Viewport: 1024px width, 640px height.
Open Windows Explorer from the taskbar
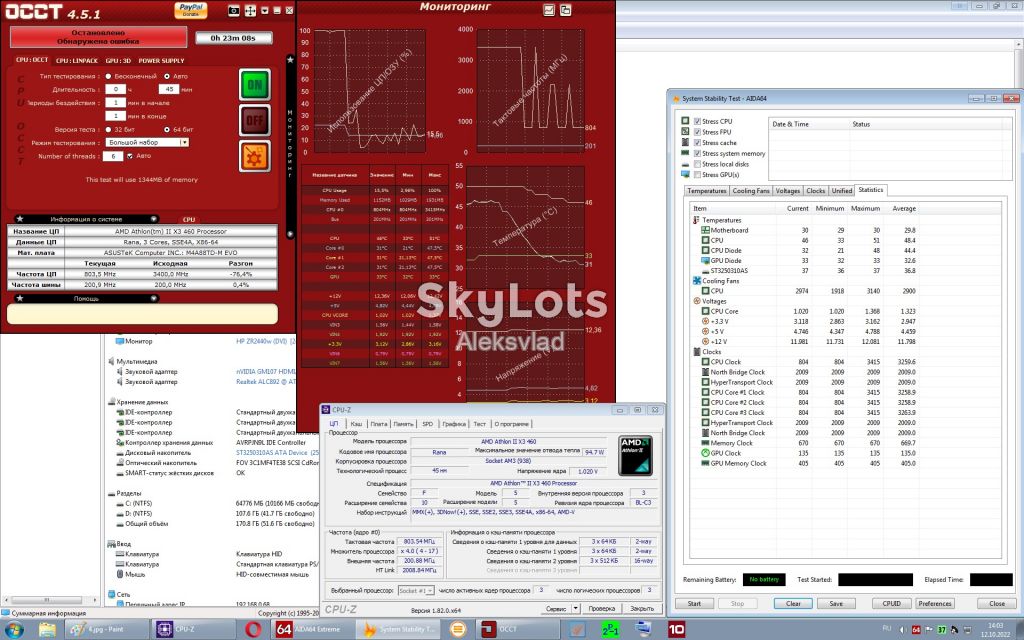click(47, 630)
